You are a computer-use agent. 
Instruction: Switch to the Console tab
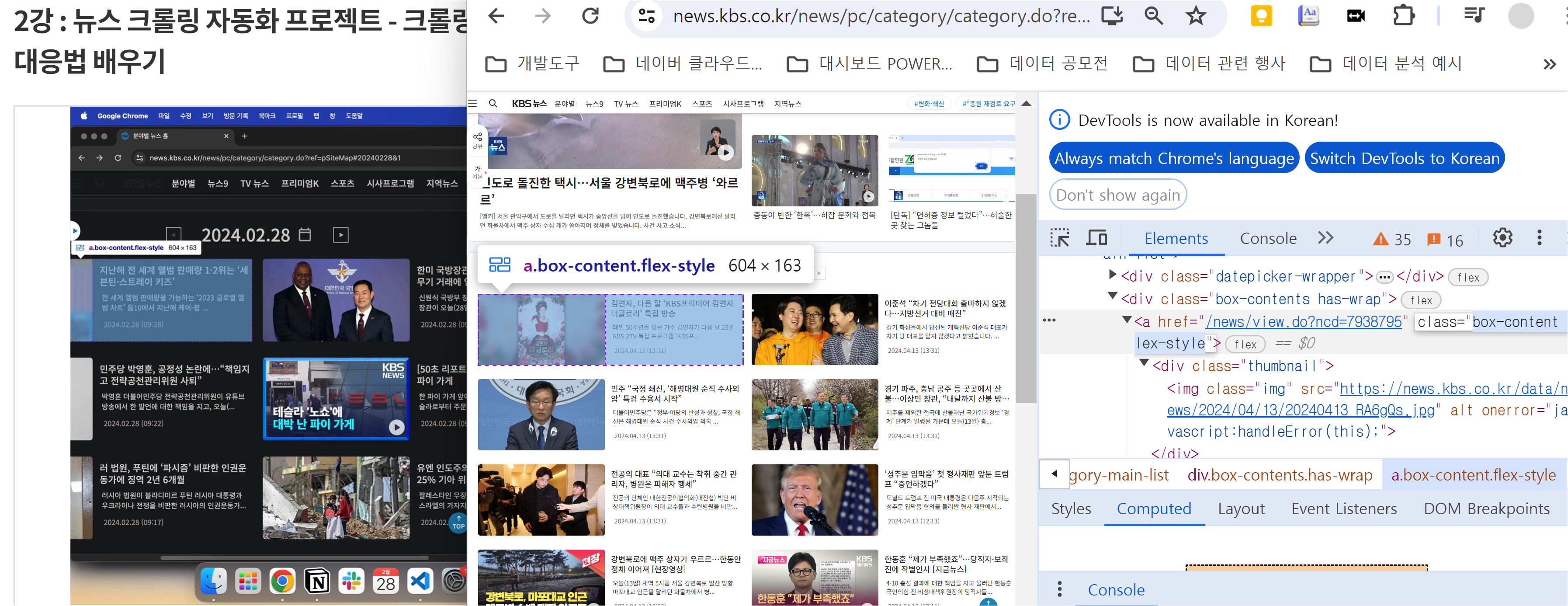click(x=1268, y=238)
